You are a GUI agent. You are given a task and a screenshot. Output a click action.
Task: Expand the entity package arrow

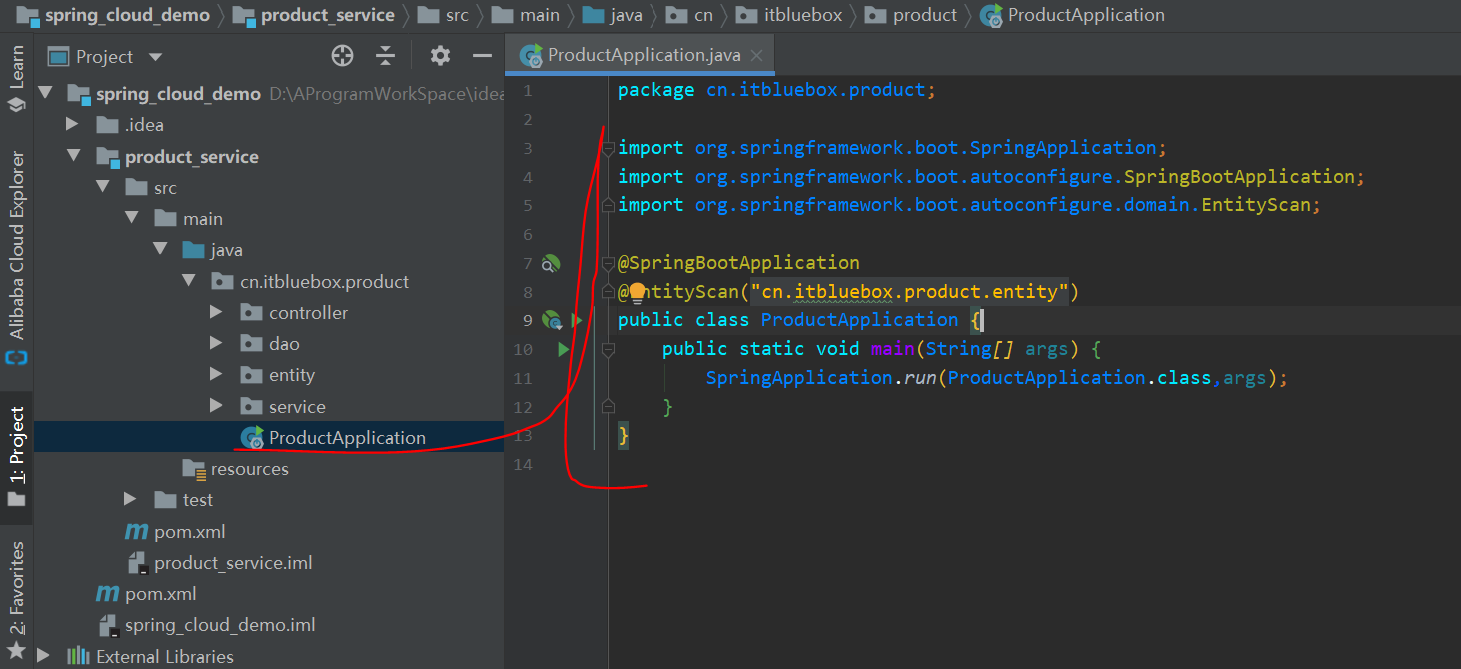[x=217, y=375]
